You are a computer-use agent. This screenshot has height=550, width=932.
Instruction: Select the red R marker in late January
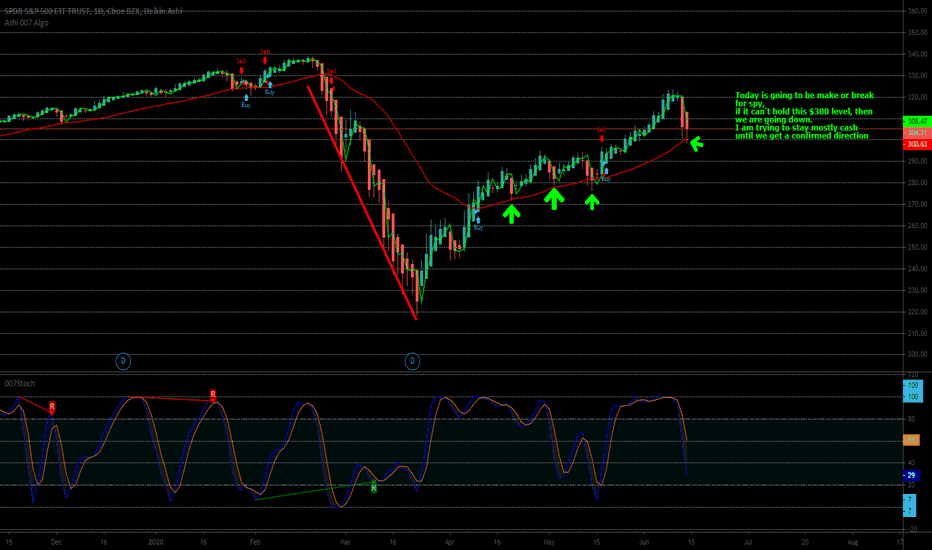[213, 395]
